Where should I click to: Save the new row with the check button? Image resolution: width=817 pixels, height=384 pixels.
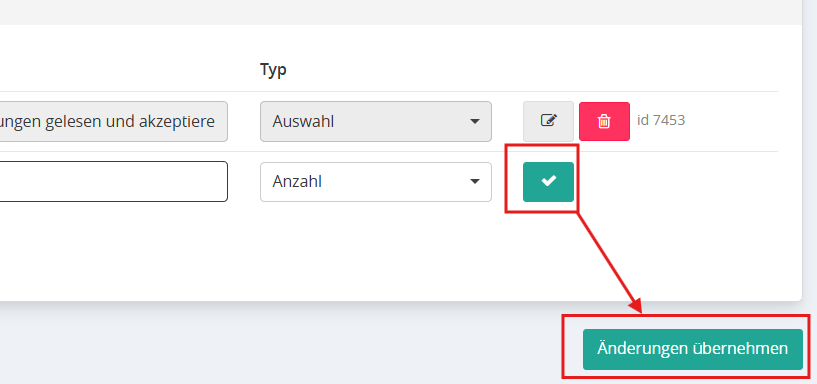pyautogui.click(x=548, y=181)
